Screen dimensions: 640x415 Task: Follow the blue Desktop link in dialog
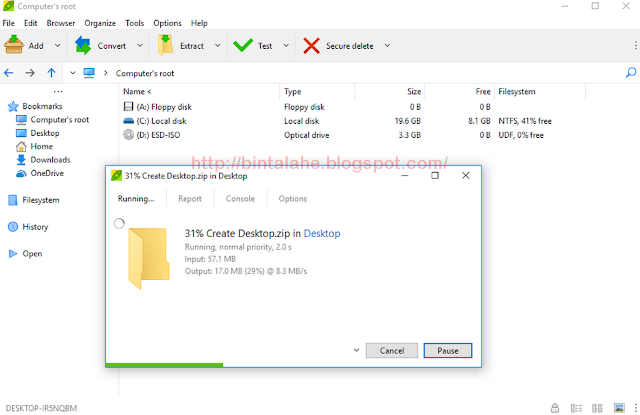tap(322, 233)
